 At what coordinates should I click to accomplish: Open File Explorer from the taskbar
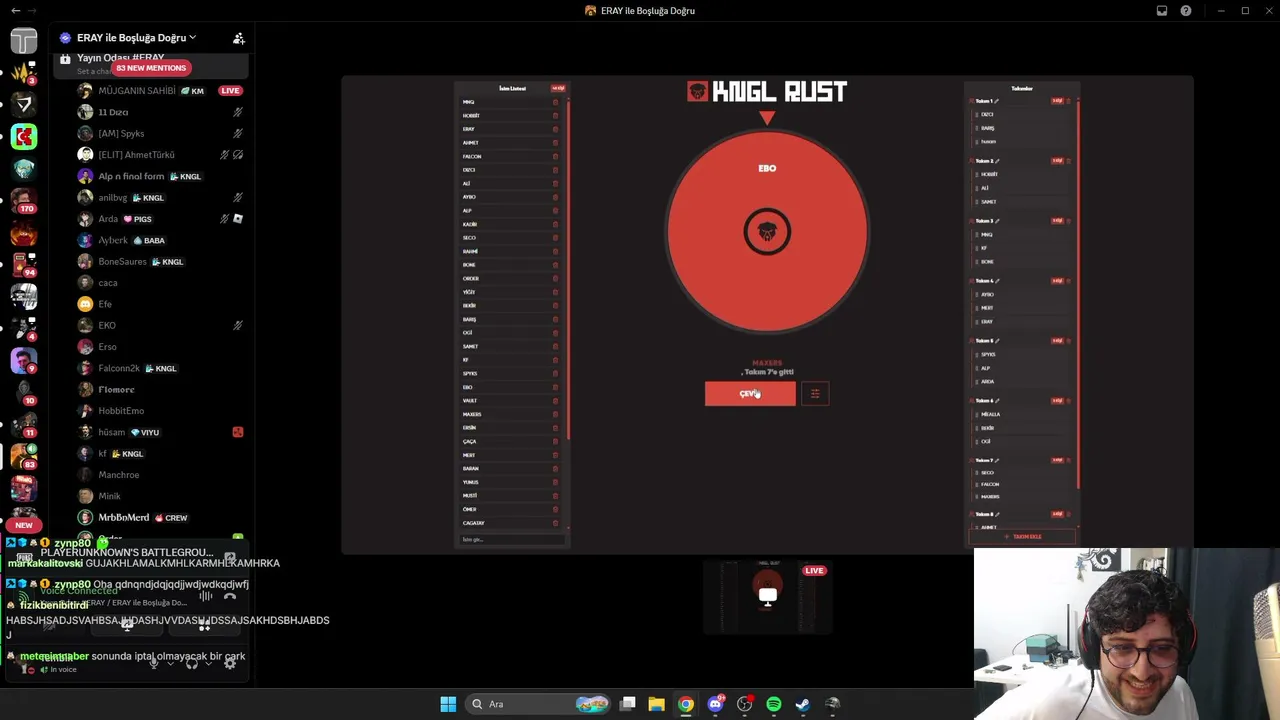[656, 704]
